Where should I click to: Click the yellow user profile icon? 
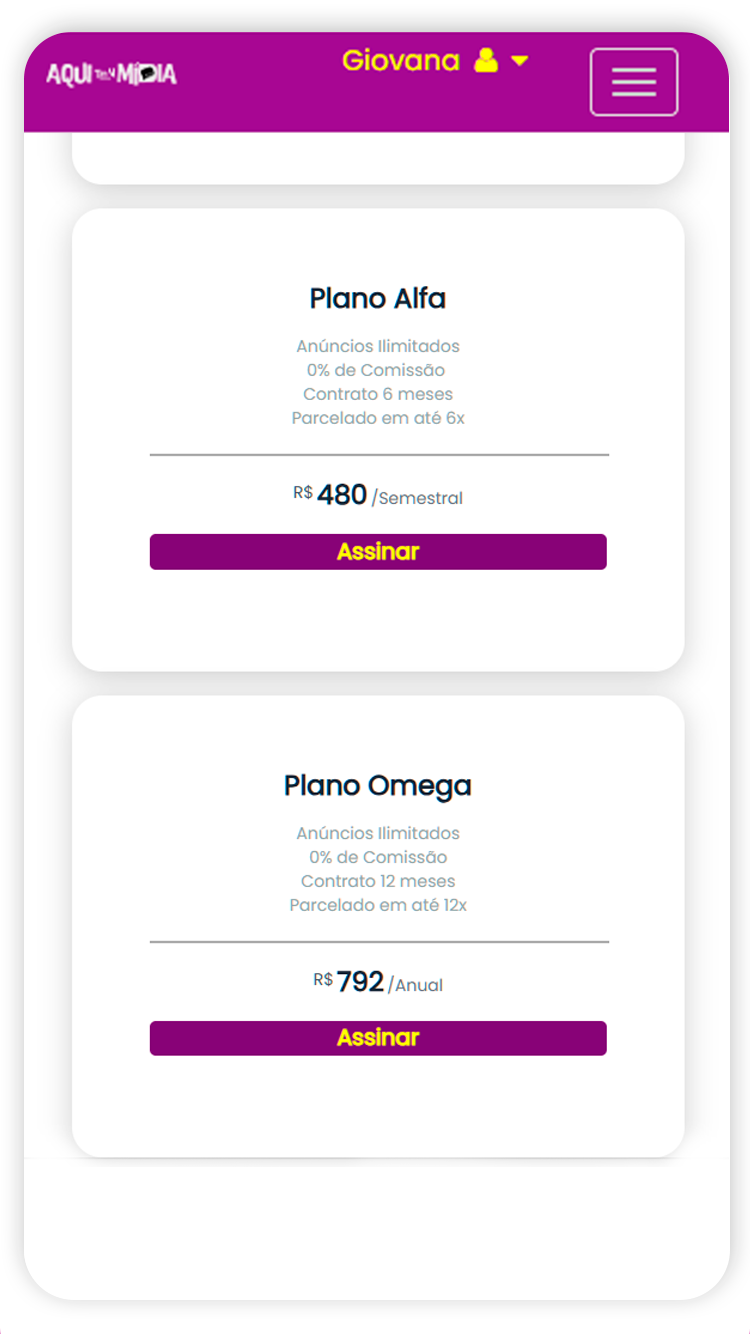coord(486,61)
